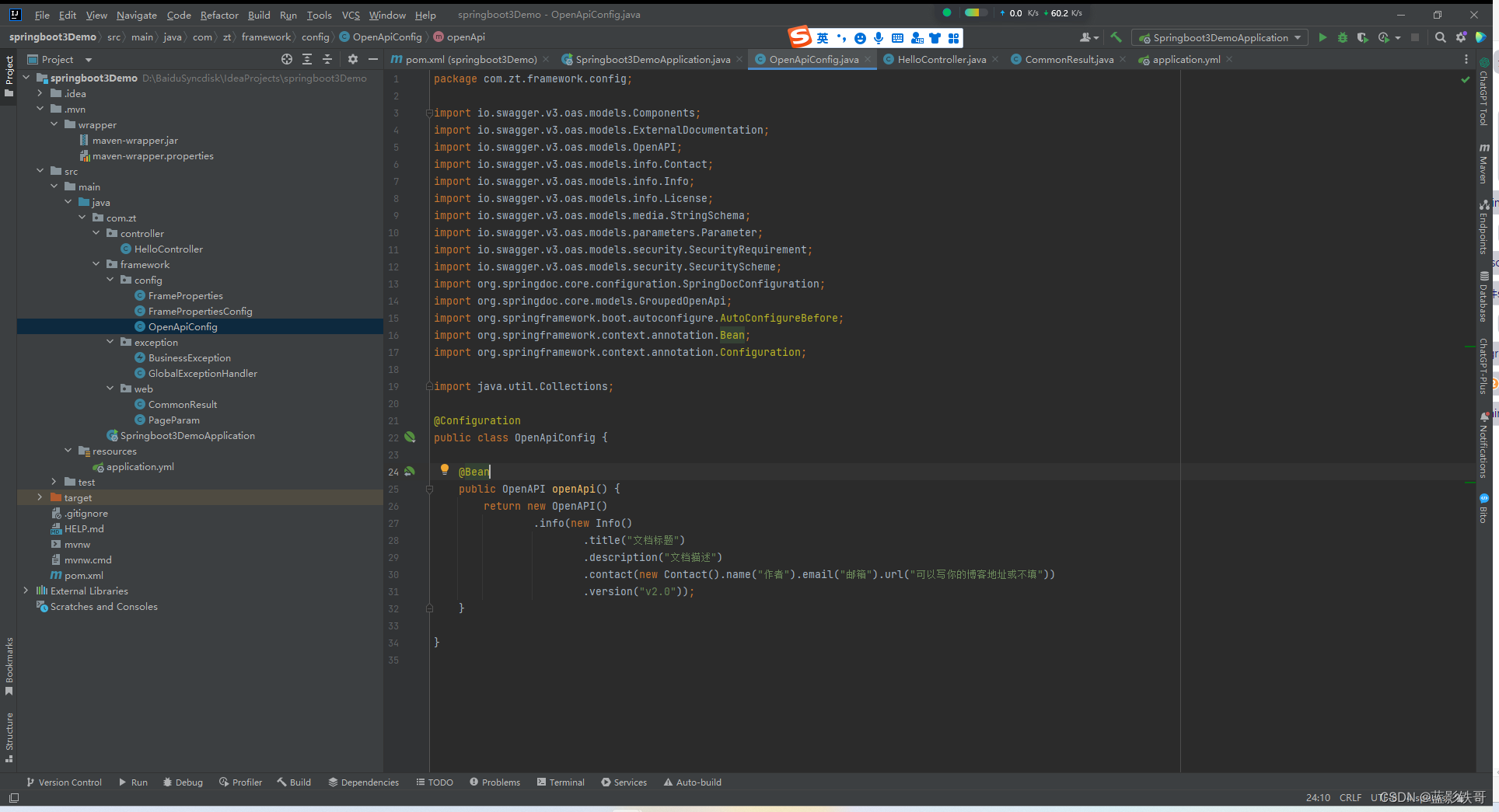Click the code analysis green checkmark

coord(1465,79)
